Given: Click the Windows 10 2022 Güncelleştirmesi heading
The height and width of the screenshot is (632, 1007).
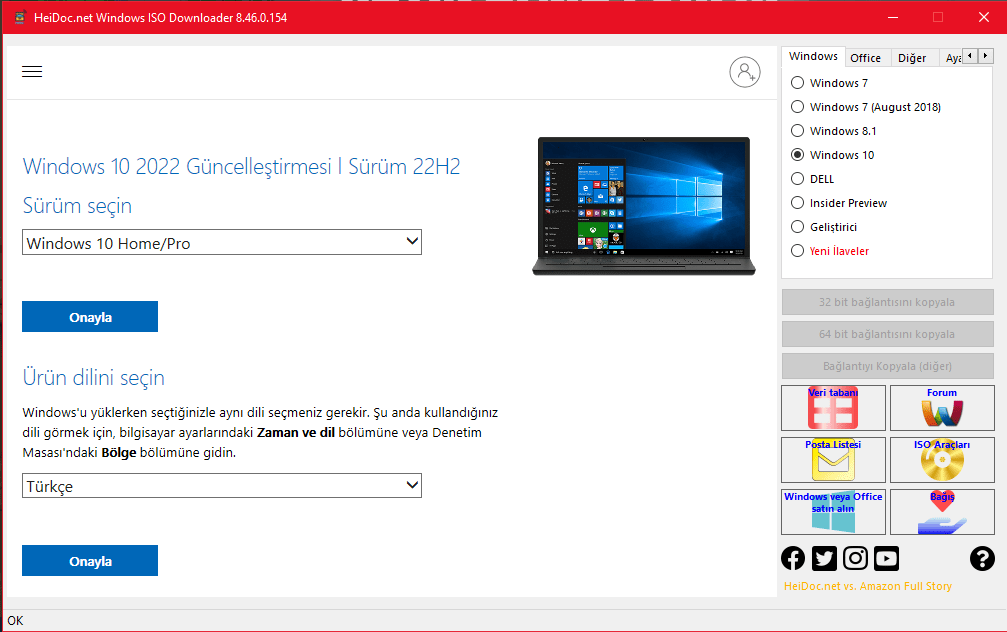Looking at the screenshot, I should (241, 166).
